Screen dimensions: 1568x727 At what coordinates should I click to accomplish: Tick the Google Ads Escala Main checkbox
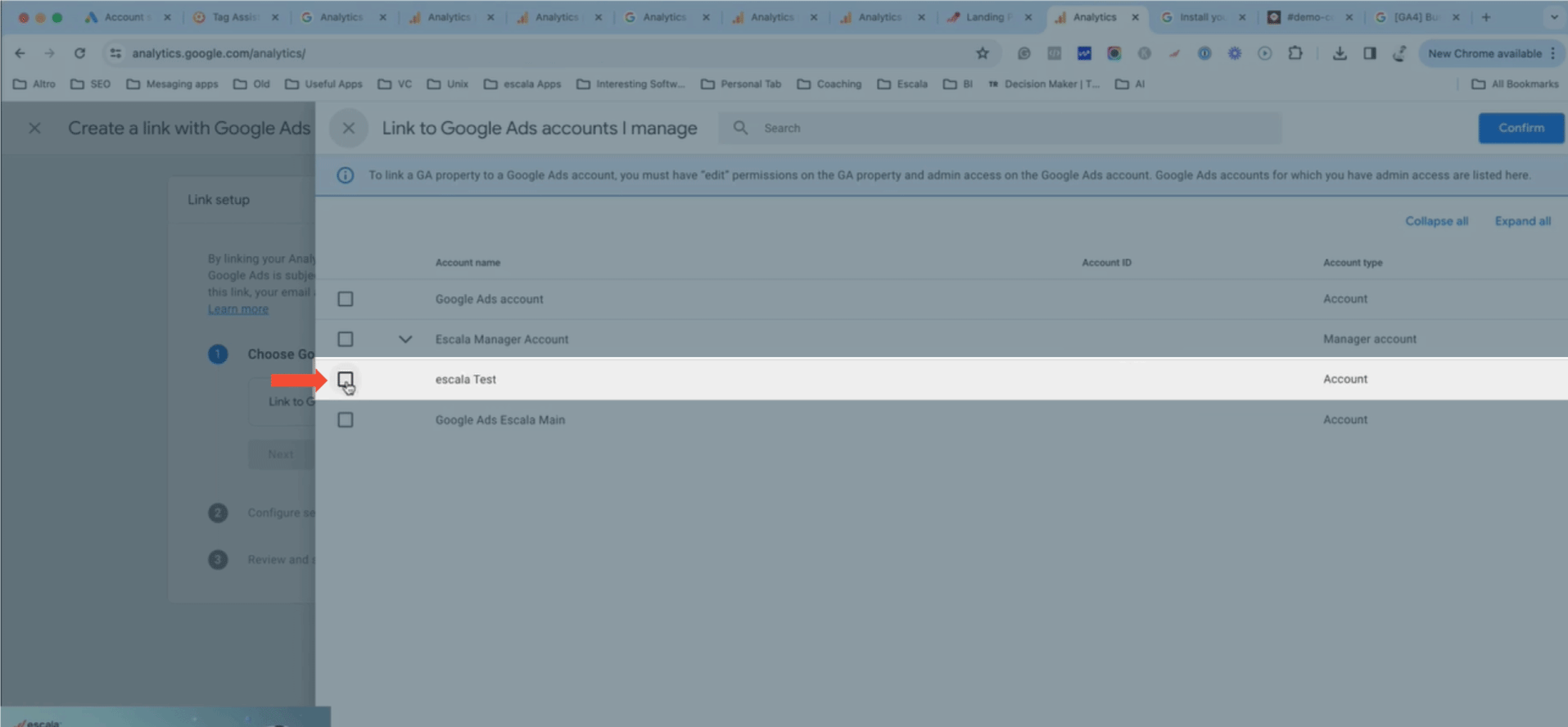[346, 420]
